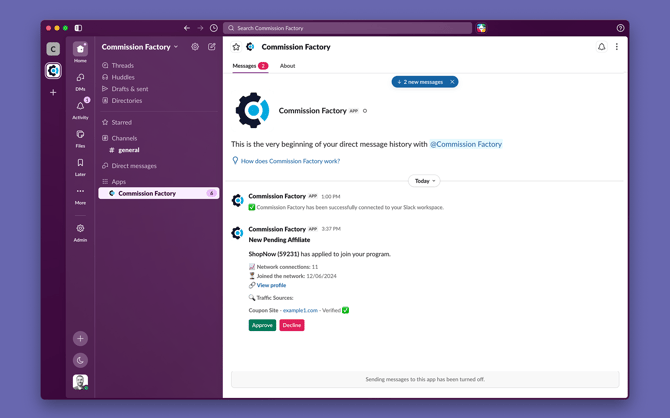Select the Commission Factory app in the sidebar
This screenshot has width=670, height=418.
[x=159, y=193]
